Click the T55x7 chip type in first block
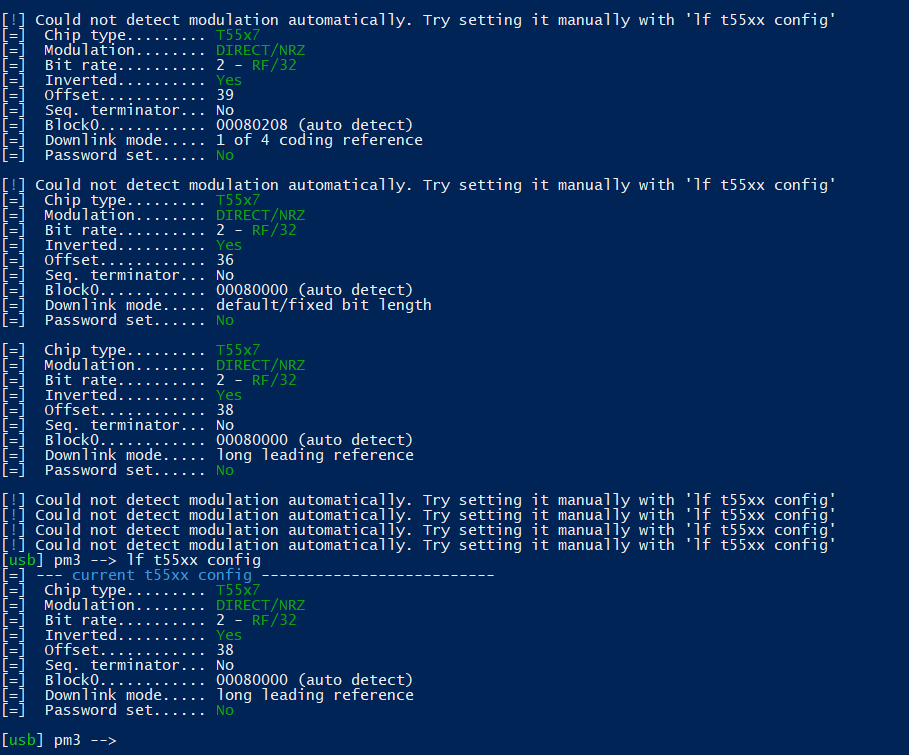Viewport: 909px width, 755px height. (x=238, y=35)
